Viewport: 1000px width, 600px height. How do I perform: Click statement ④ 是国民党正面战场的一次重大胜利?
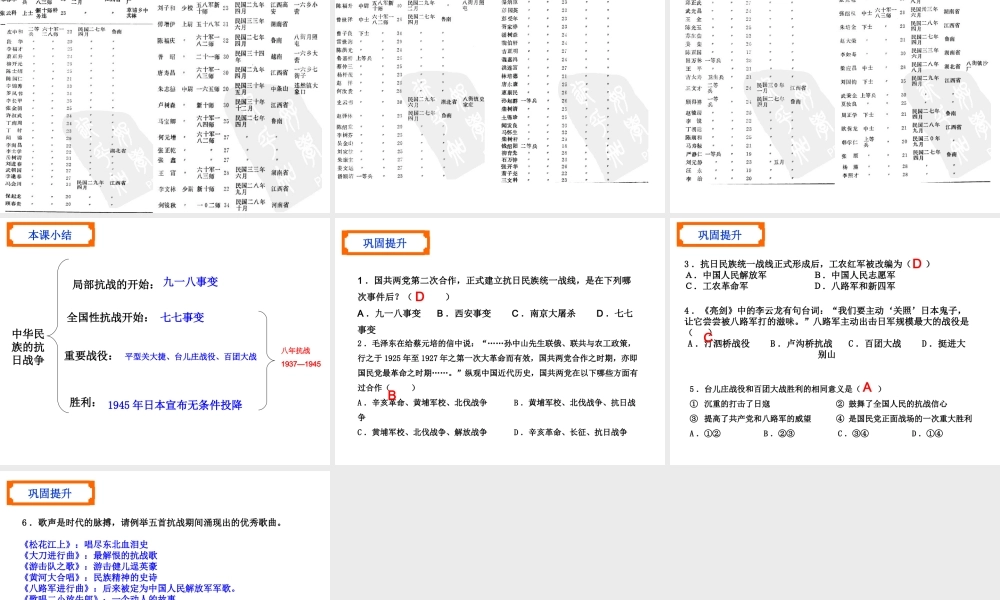904,418
